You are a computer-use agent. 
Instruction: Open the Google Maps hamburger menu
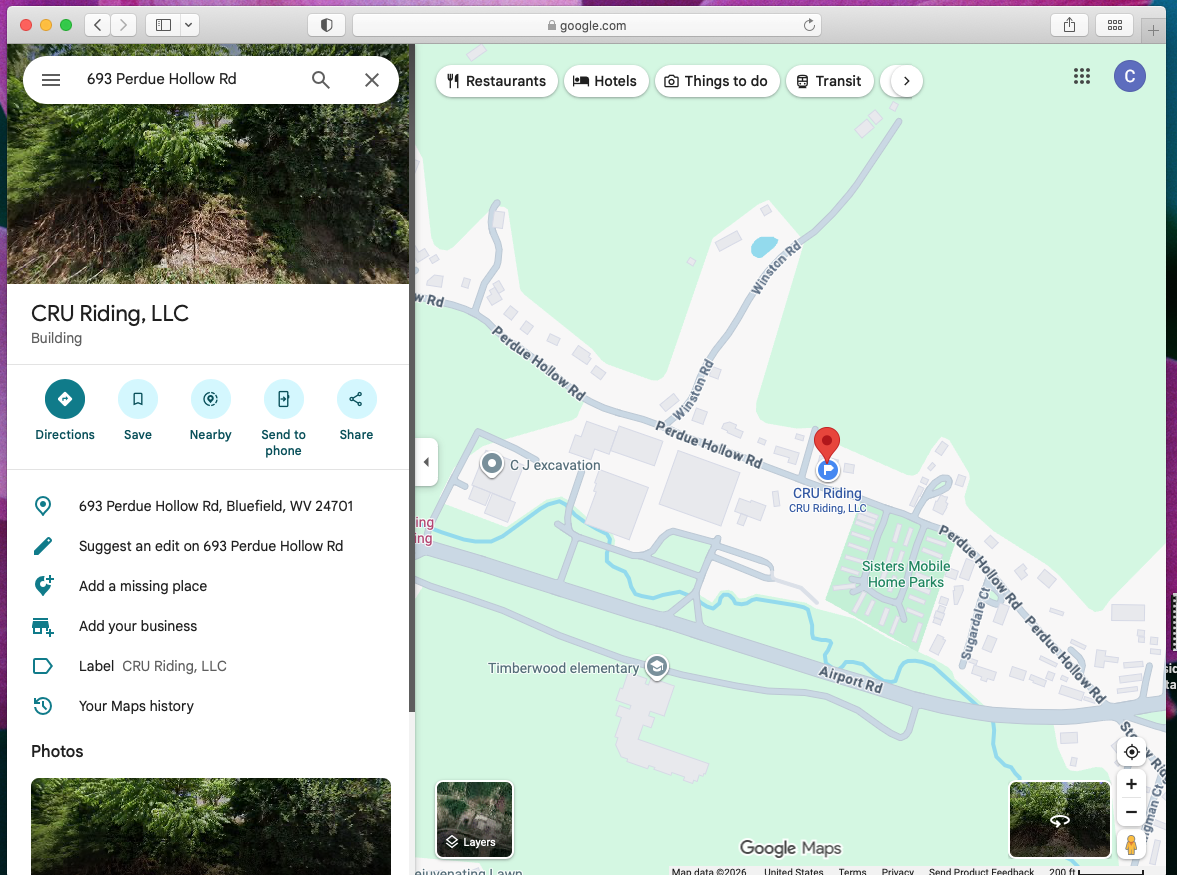coord(50,80)
